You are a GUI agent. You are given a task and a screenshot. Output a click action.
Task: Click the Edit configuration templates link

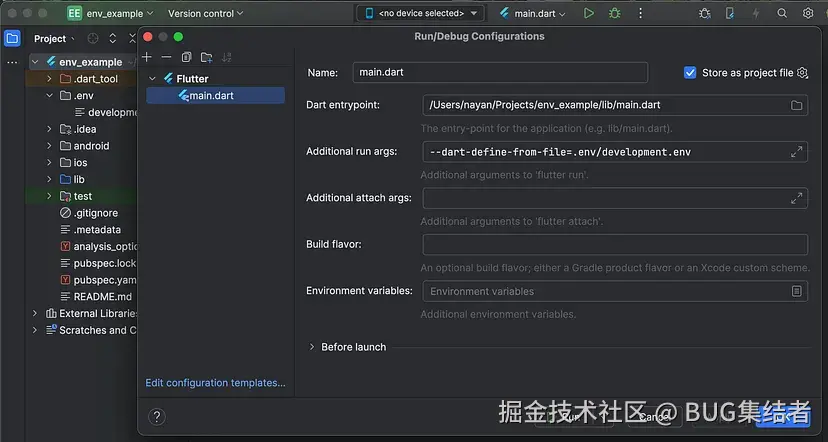tap(215, 383)
